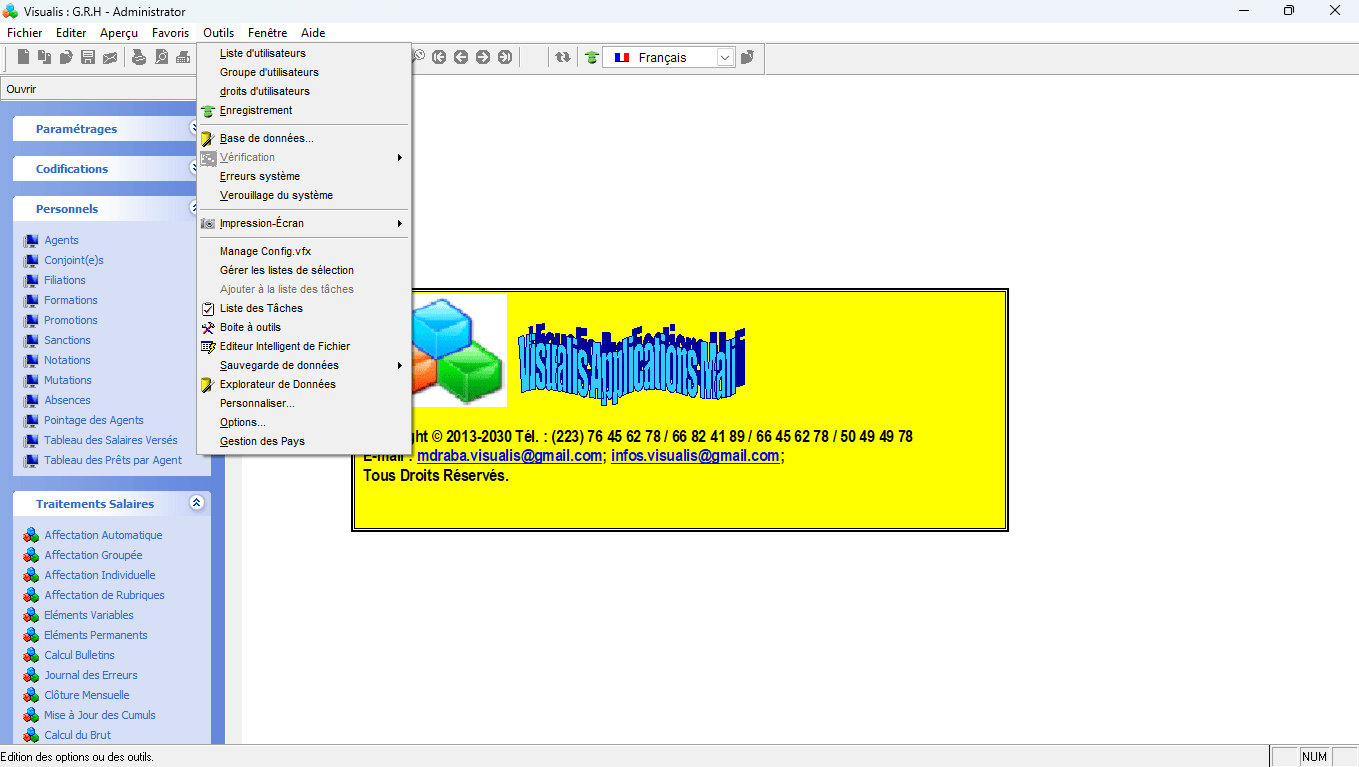Select Verouillage du système menu entry

click(x=304, y=195)
